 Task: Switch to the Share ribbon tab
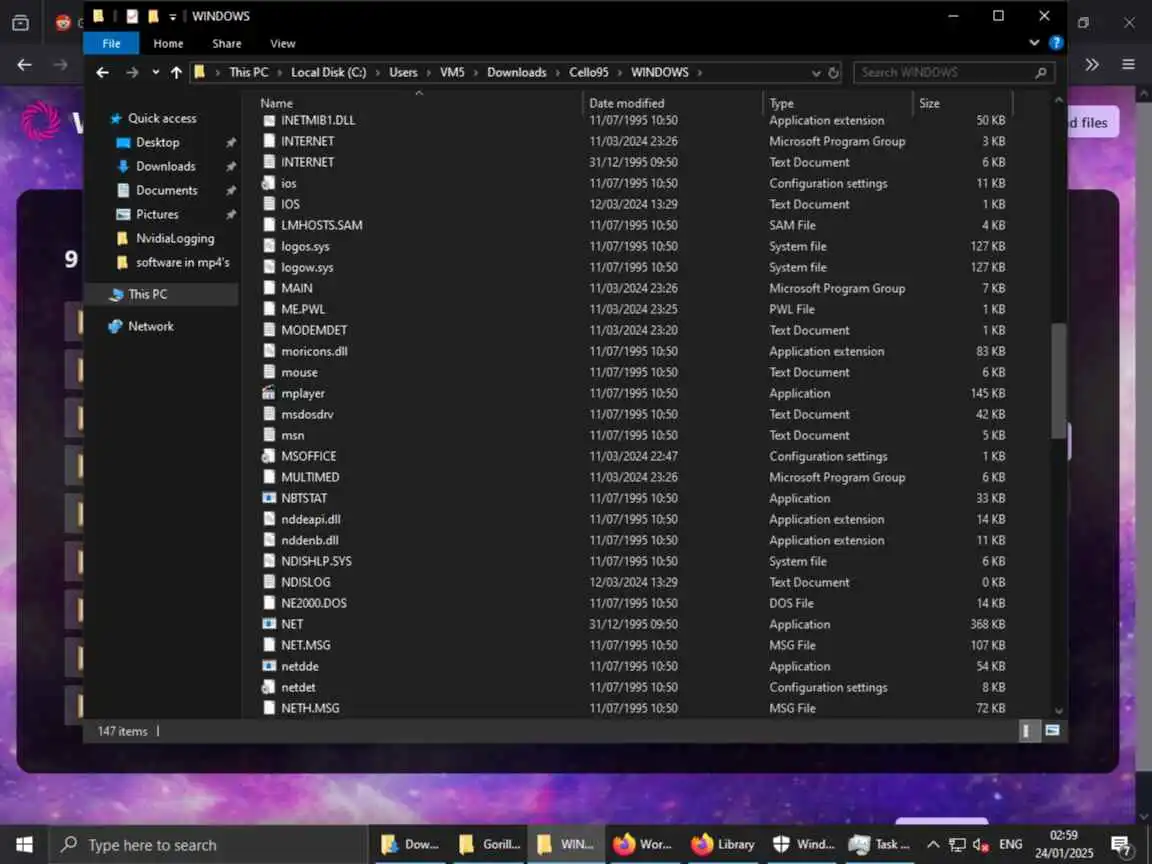(226, 43)
